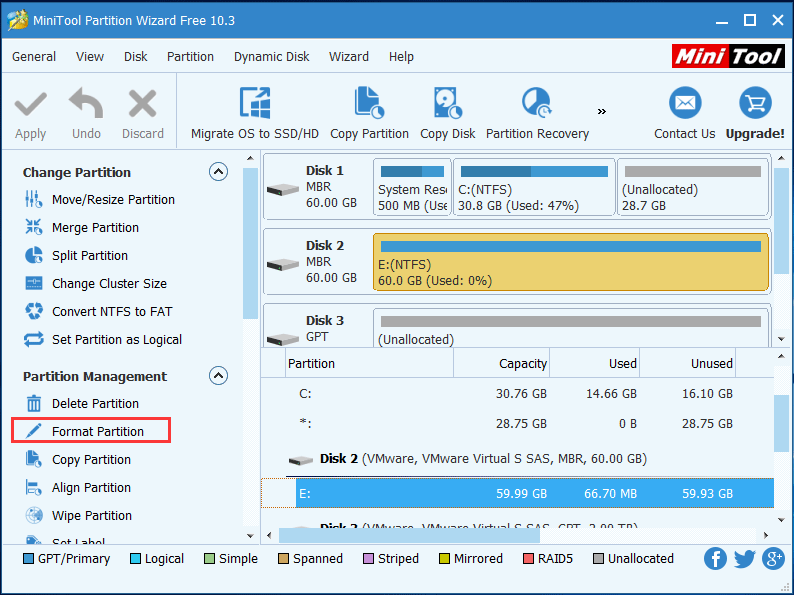Open the Help menu
Screen dimensions: 794x595
pos(401,57)
